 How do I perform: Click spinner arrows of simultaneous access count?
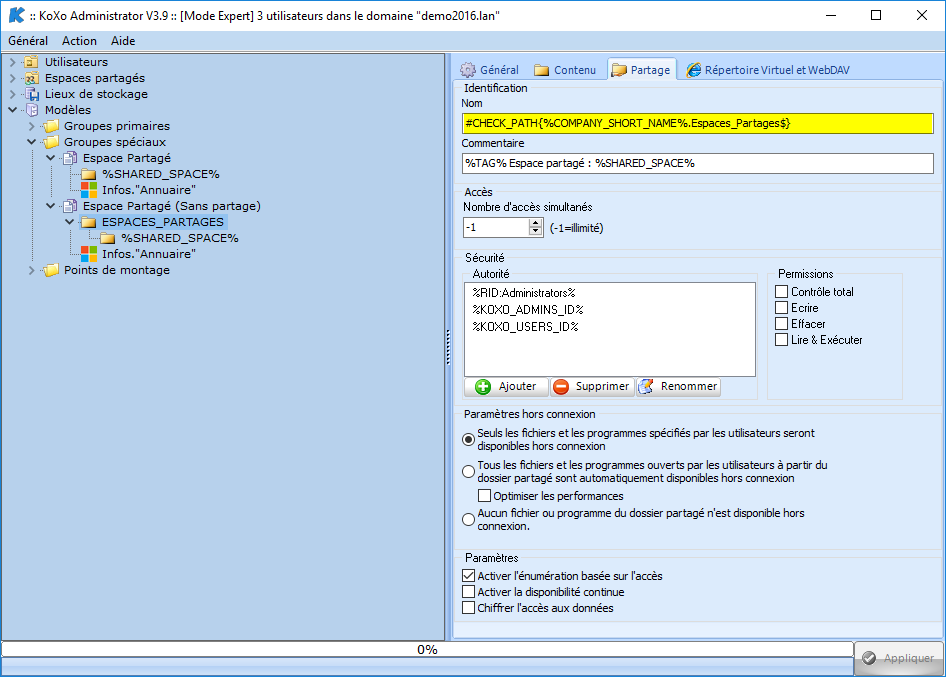click(x=535, y=227)
